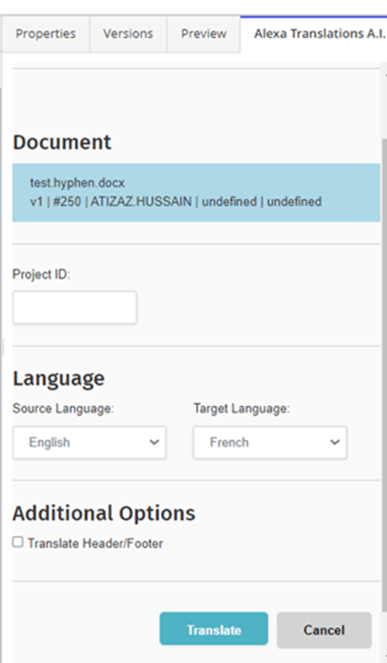
Task: Click the chevron arrow on French selector
Action: tap(335, 442)
